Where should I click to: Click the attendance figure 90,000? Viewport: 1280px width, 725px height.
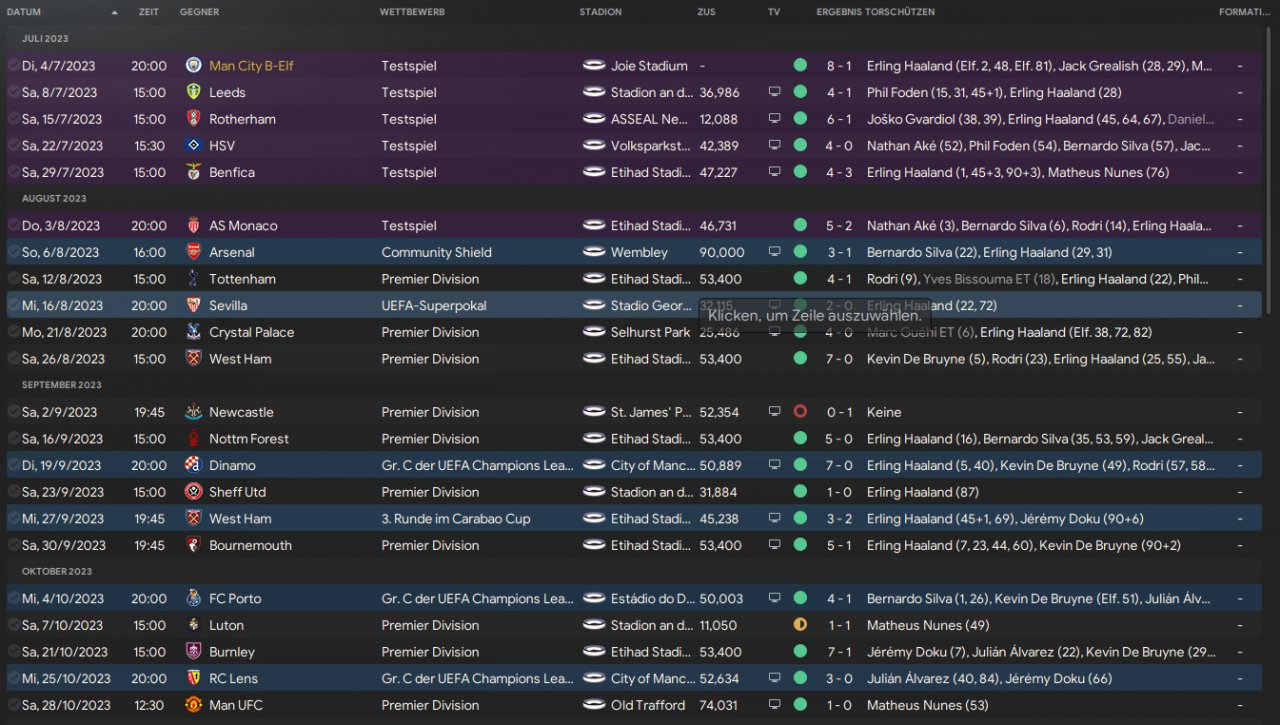(x=722, y=252)
